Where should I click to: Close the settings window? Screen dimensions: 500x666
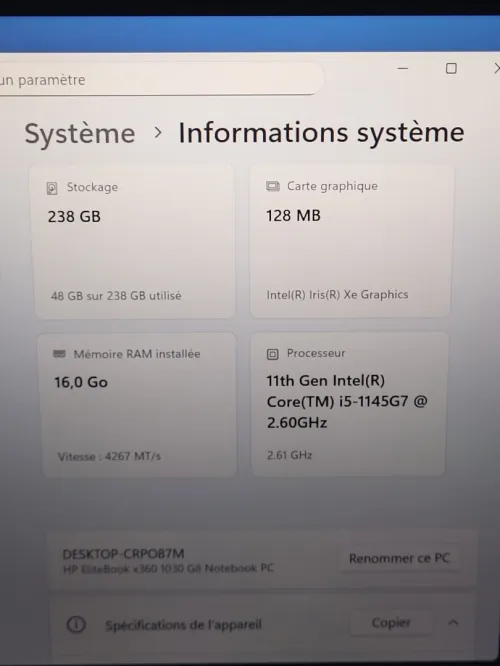pyautogui.click(x=496, y=68)
